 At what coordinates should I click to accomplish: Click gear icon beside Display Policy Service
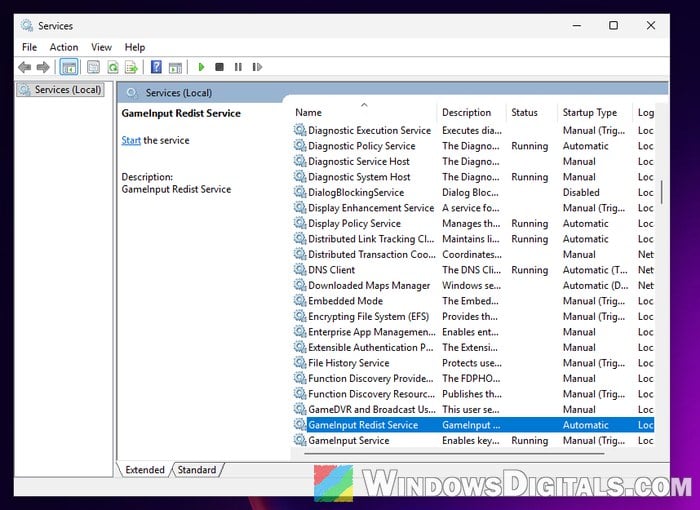pos(300,223)
